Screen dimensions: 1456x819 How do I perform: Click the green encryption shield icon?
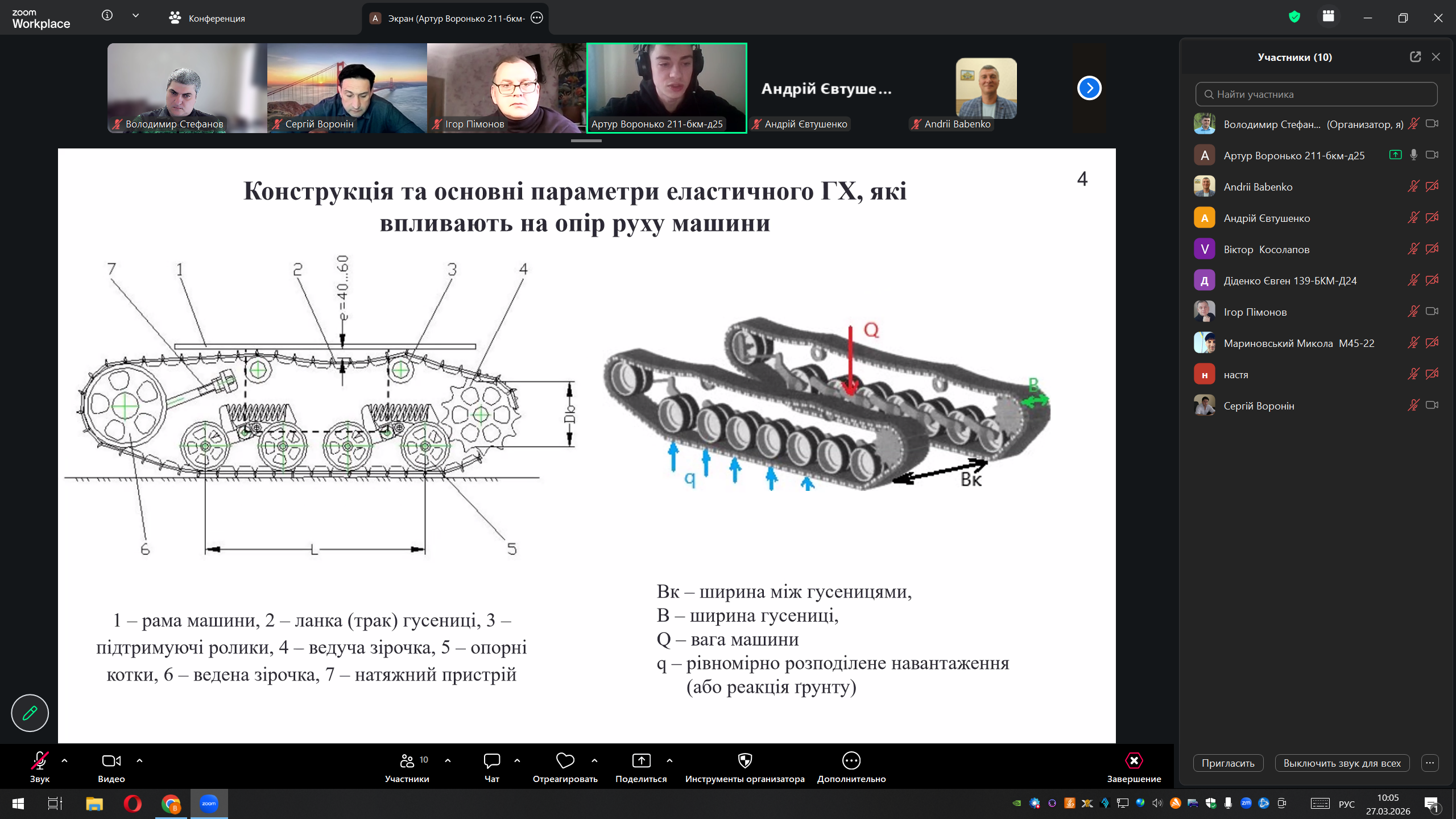pos(1294,17)
